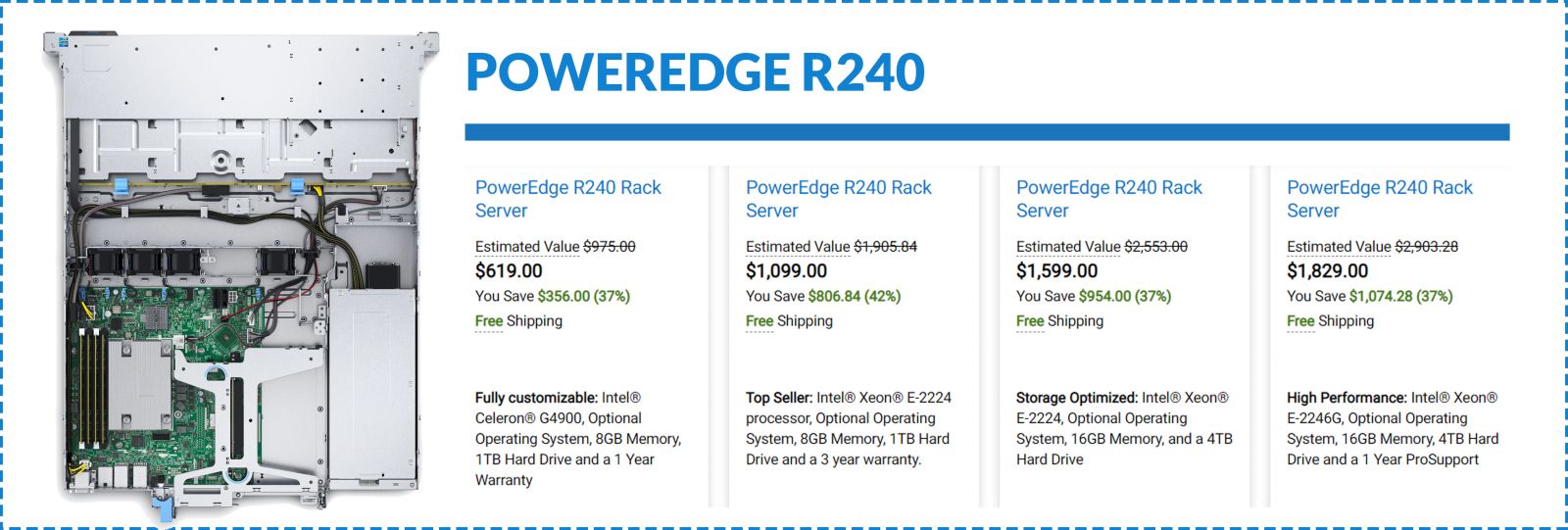Select the $1,099.00 price

coord(786,271)
